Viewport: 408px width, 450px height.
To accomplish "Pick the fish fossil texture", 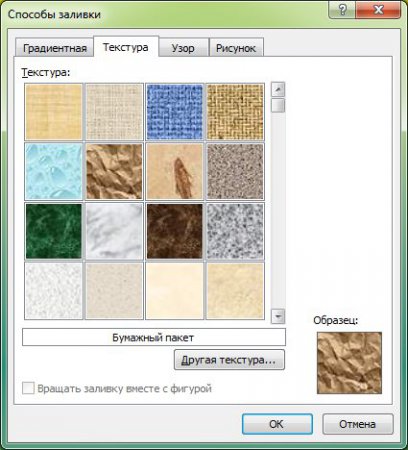I will coord(175,171).
